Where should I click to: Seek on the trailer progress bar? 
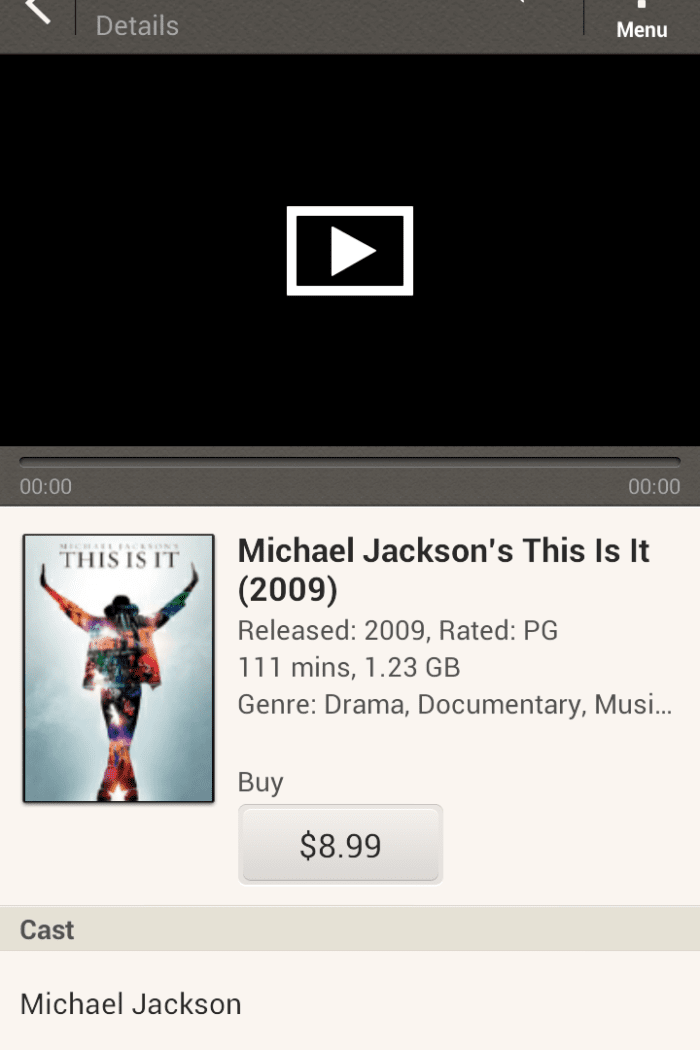point(350,461)
